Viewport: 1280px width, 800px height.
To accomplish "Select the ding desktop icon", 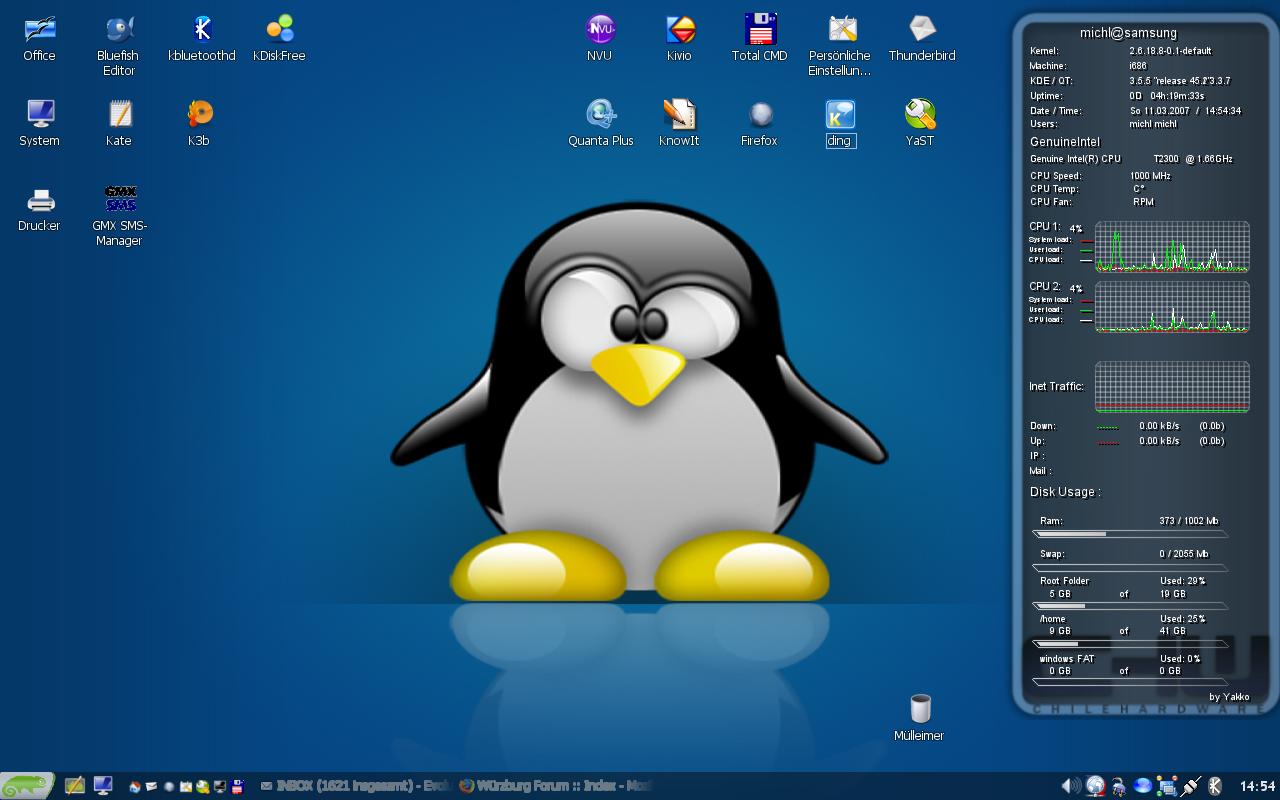I will (x=840, y=124).
